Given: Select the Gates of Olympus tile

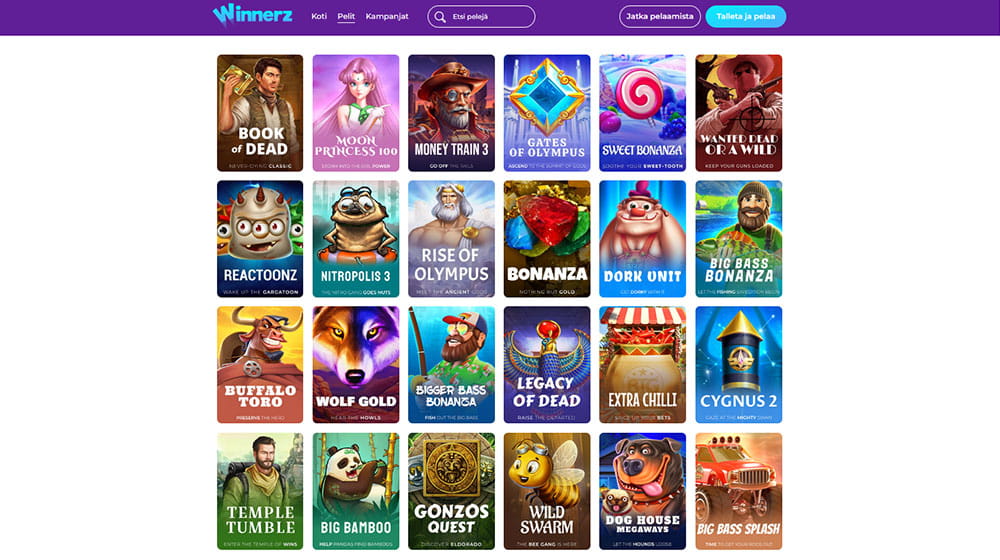Looking at the screenshot, I should [547, 113].
